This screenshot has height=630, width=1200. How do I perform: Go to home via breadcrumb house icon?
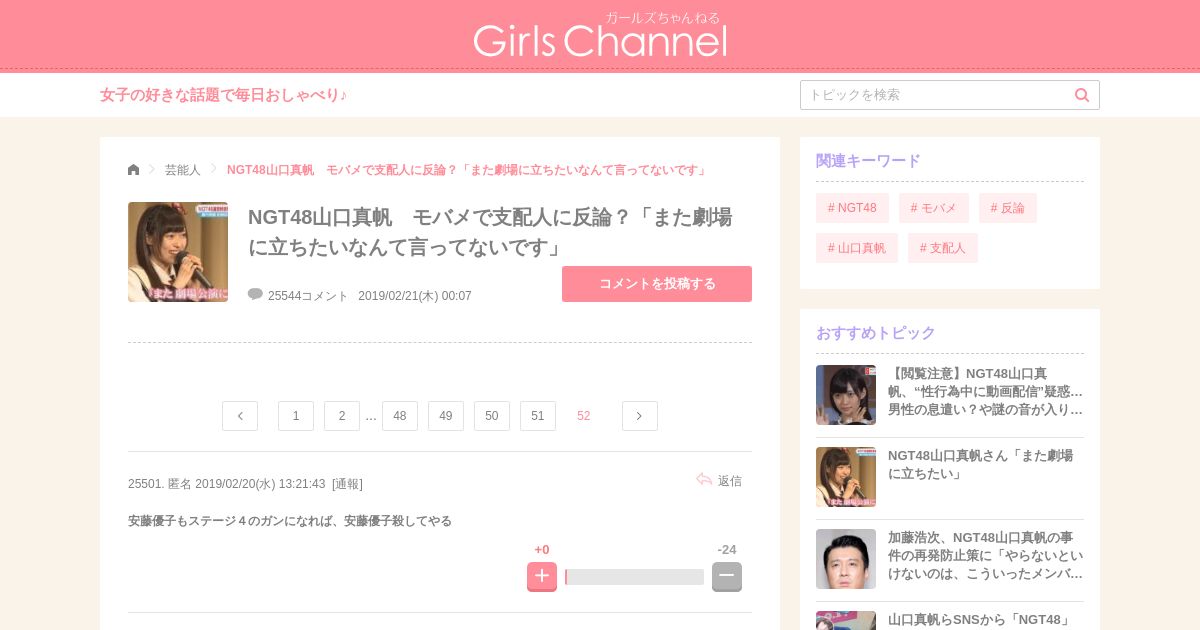(134, 170)
